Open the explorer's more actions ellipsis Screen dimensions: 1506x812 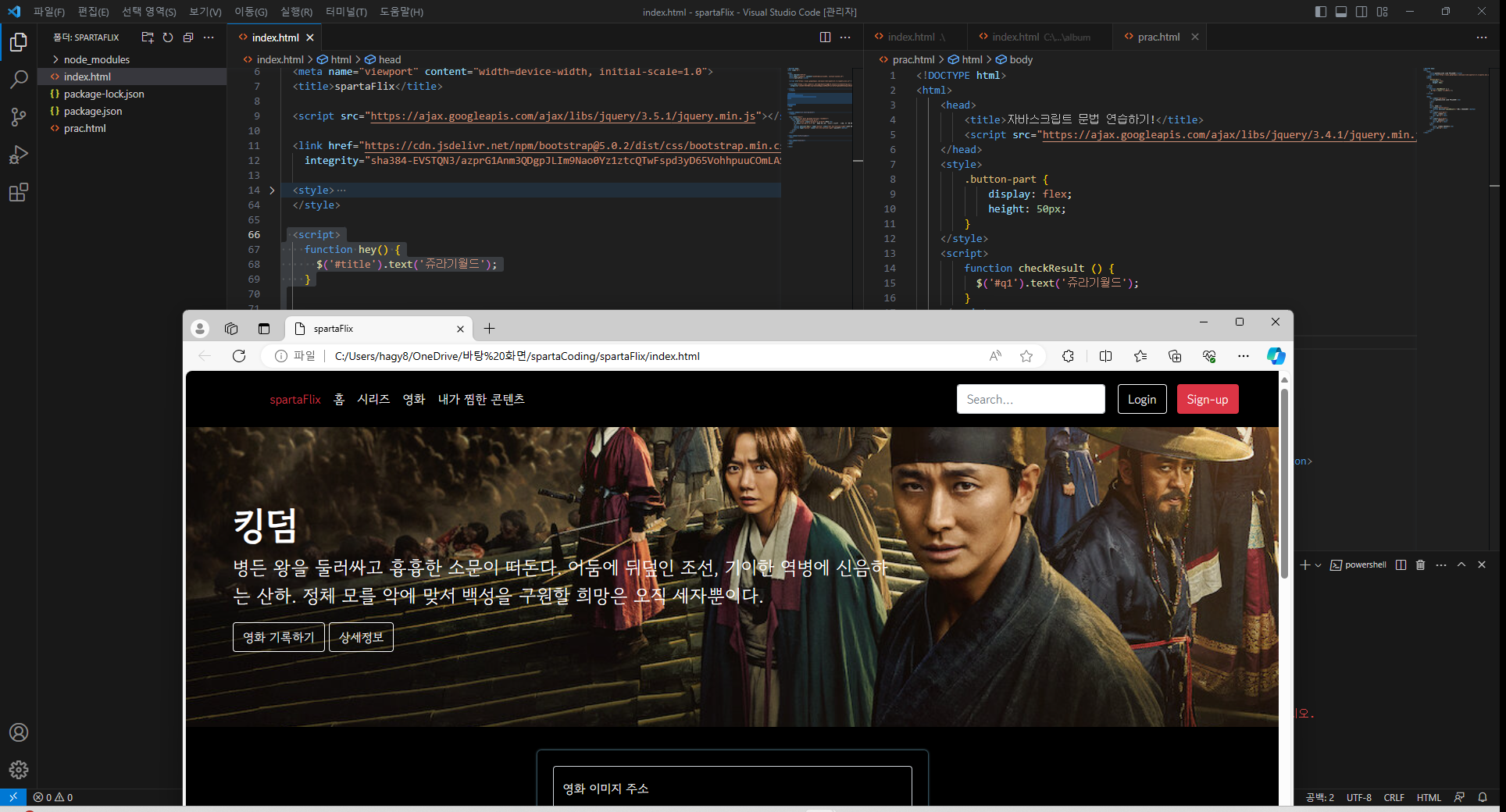pos(209,37)
